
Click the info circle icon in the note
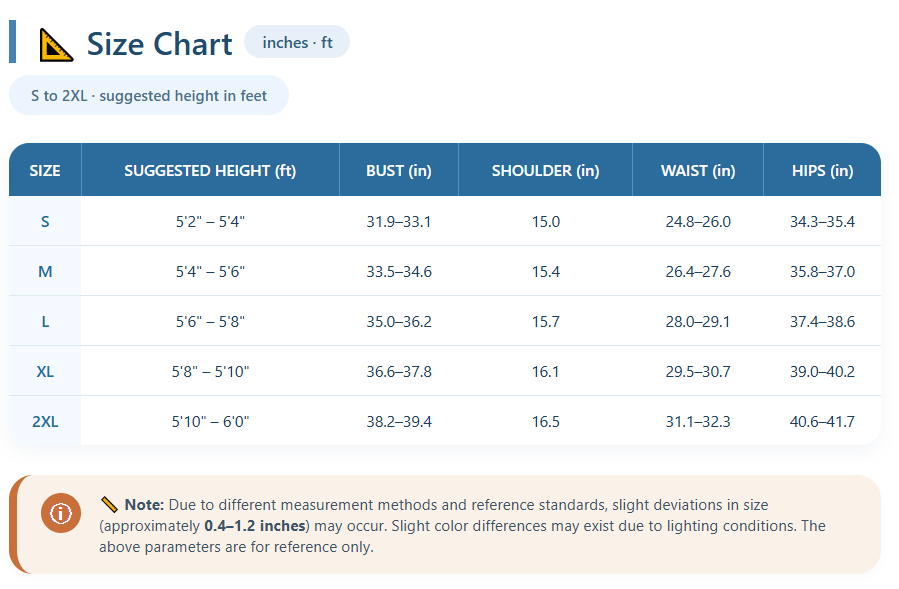61,513
